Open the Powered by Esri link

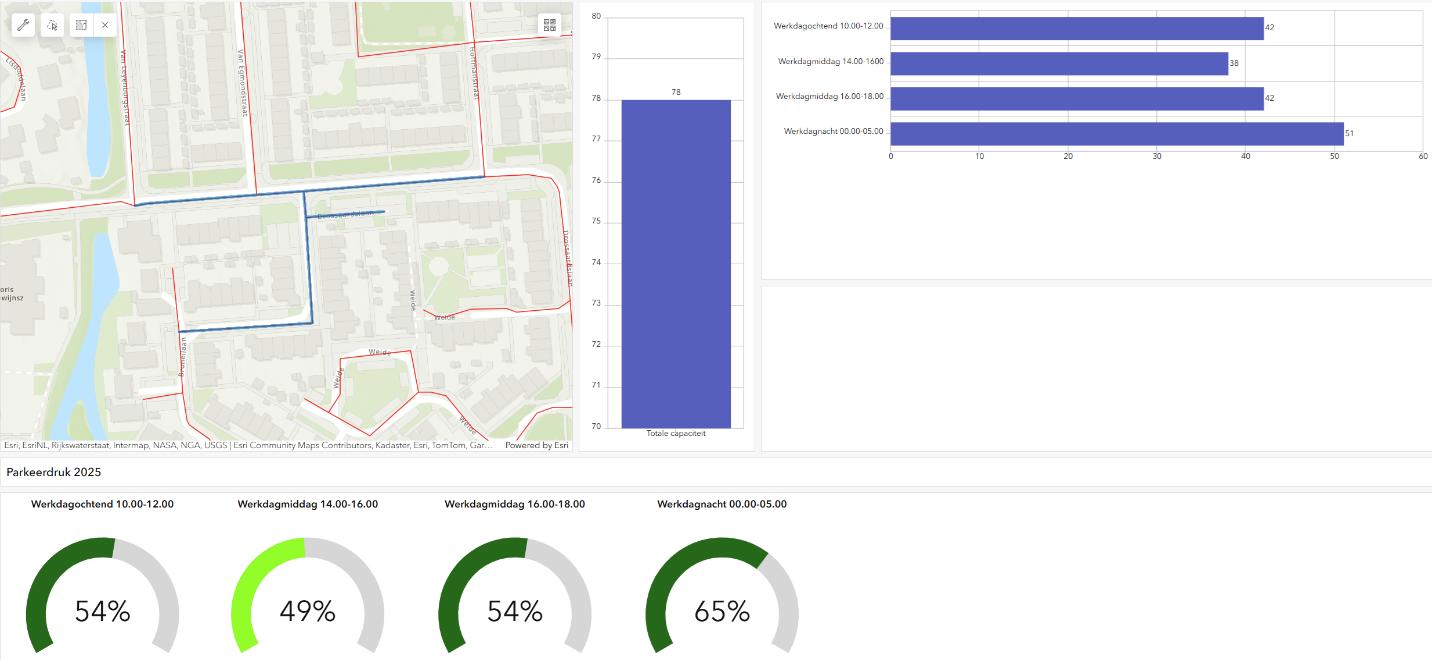click(536, 445)
